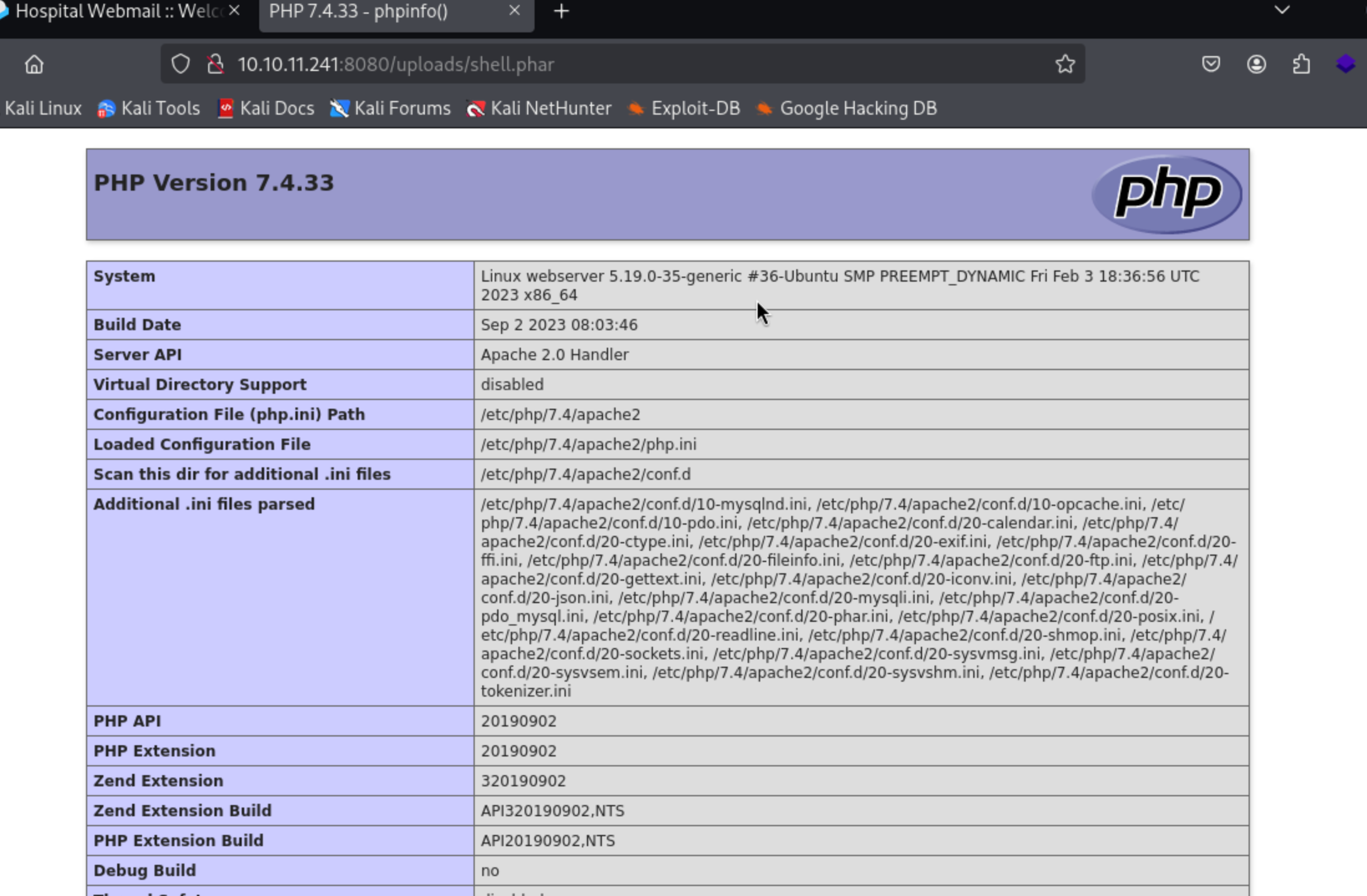The height and width of the screenshot is (896, 1367).
Task: Click the Debug Build row label
Action: (145, 870)
